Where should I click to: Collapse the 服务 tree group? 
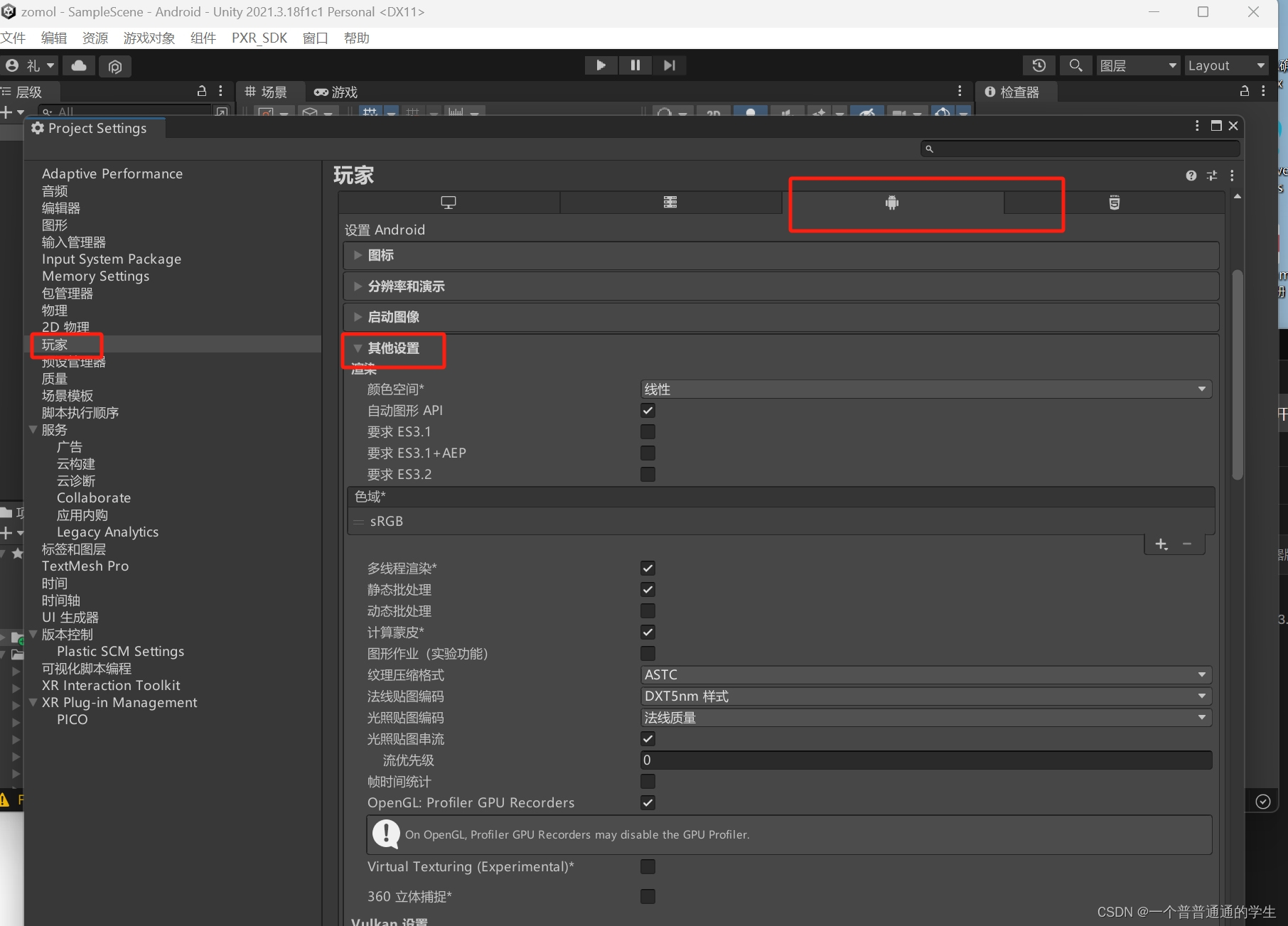tap(33, 430)
